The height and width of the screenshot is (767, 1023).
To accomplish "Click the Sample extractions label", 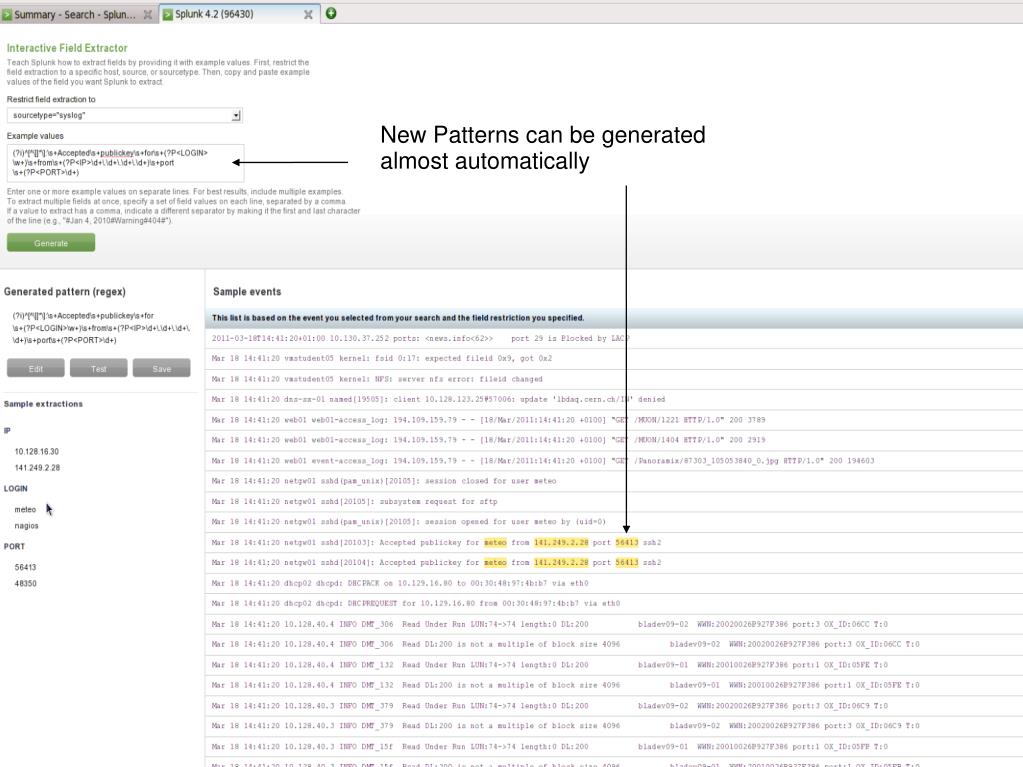I will pos(43,404).
